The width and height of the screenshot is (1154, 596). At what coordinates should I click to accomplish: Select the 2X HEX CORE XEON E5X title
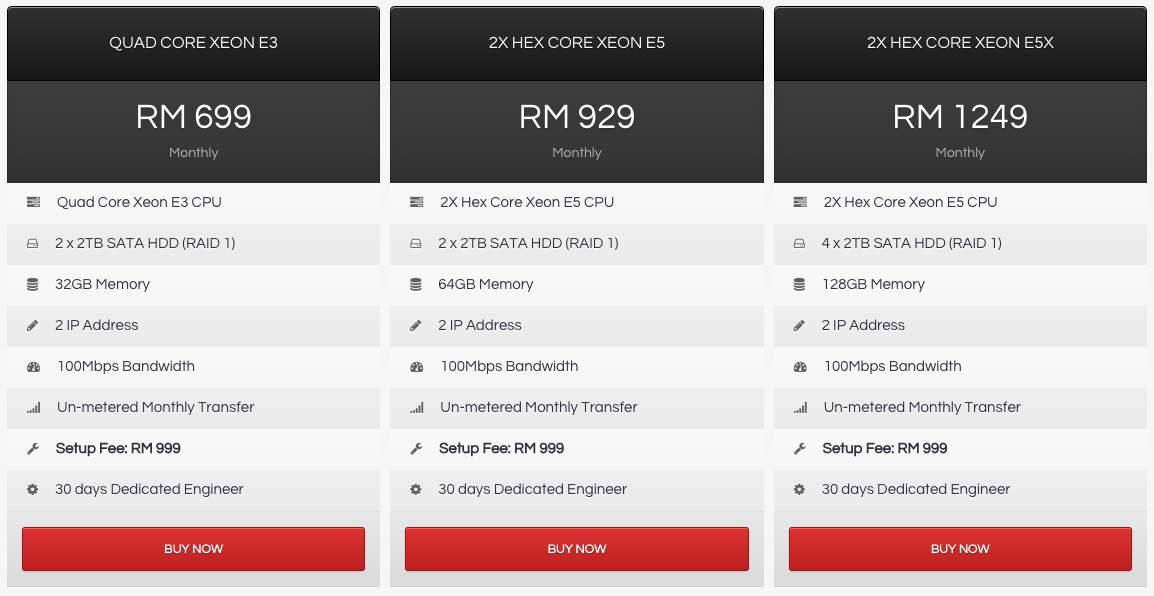click(x=960, y=43)
